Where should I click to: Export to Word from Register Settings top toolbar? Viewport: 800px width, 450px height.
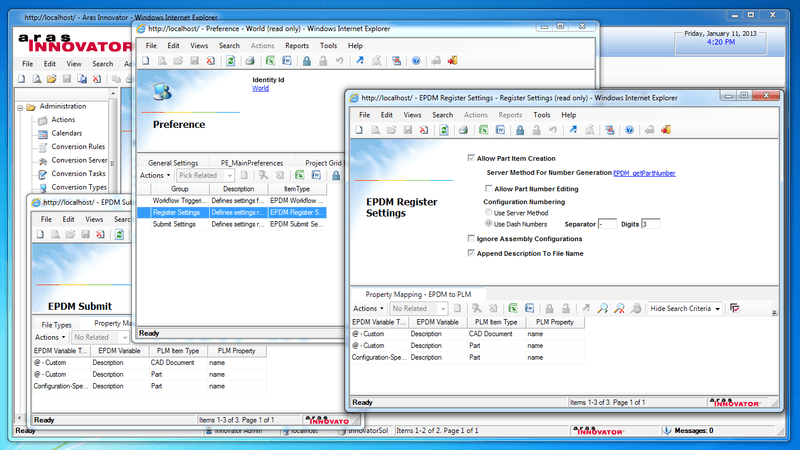pos(500,130)
